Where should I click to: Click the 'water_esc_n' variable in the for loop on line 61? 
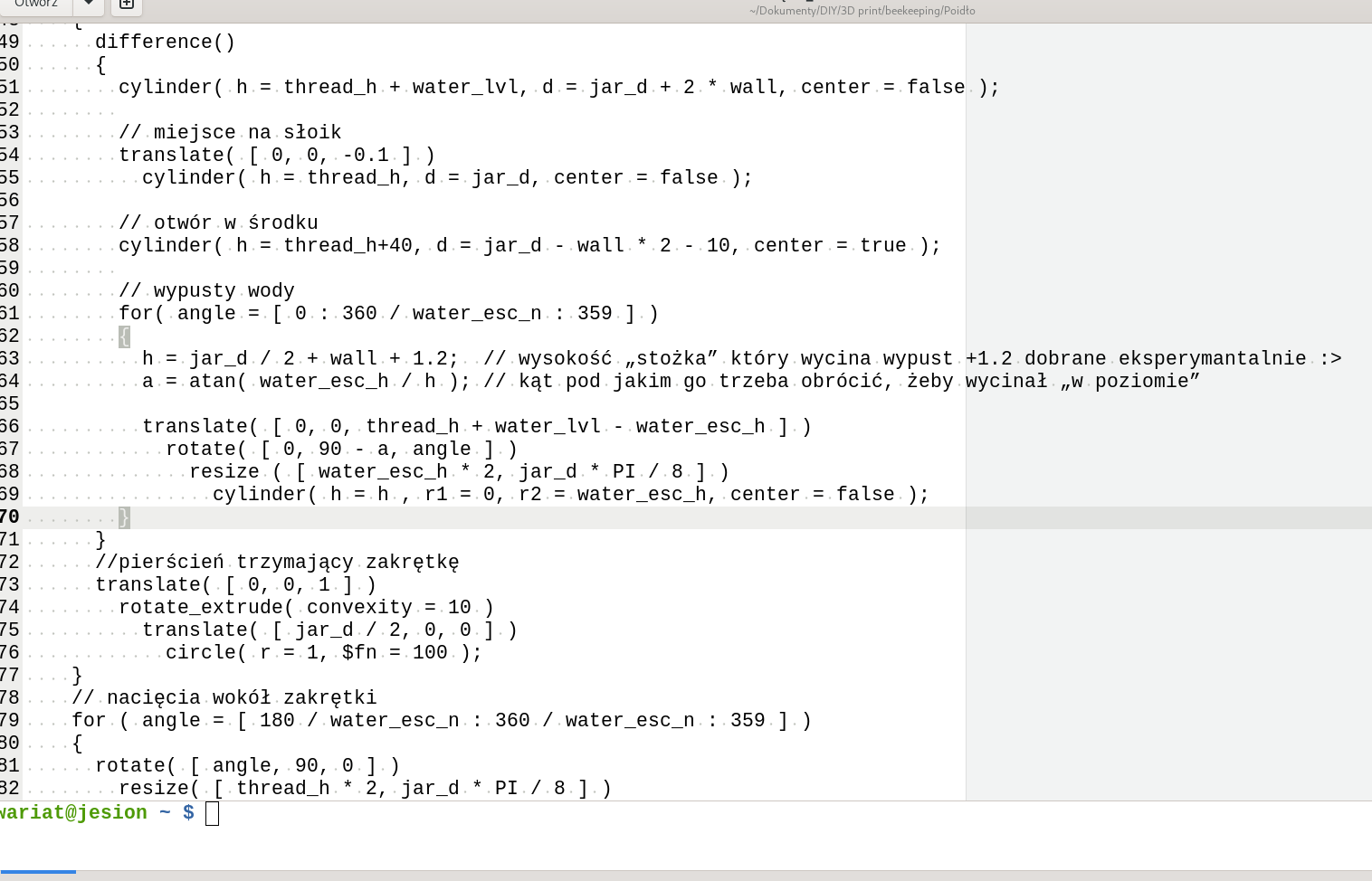(477, 313)
